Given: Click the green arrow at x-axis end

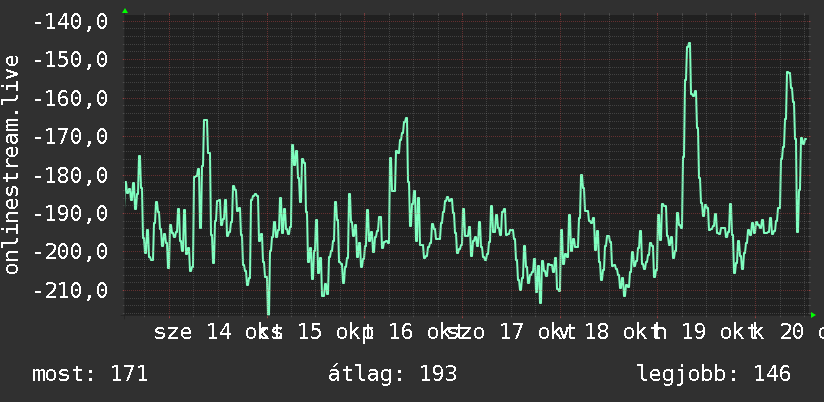Looking at the screenshot, I should point(813,315).
